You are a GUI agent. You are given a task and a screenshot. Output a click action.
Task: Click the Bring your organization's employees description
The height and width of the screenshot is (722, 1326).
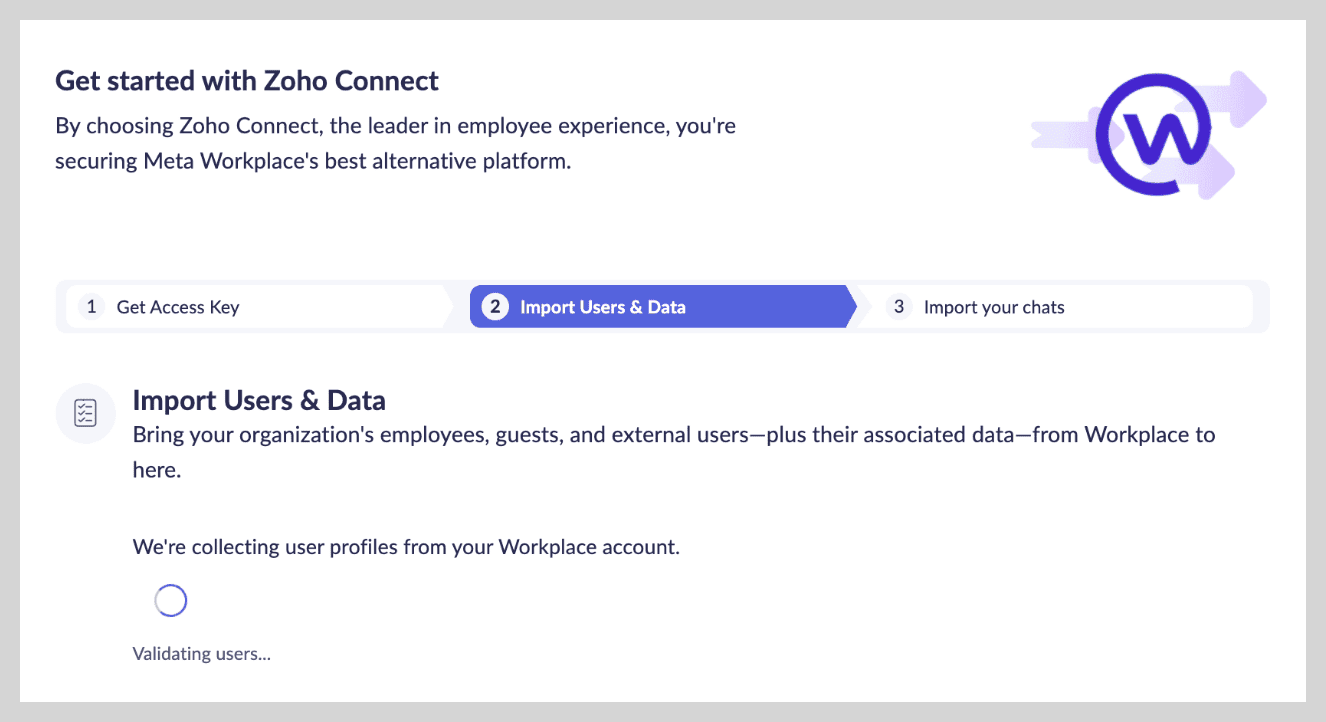pyautogui.click(x=673, y=435)
